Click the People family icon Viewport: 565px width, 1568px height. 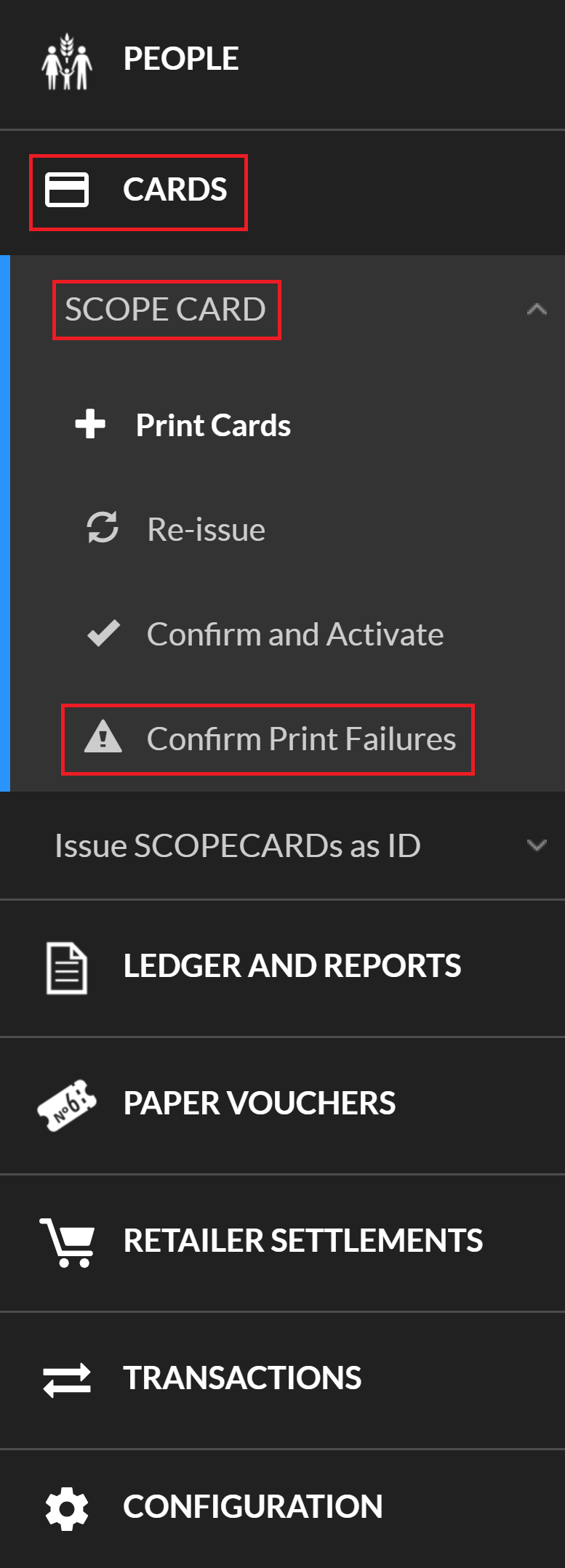[x=67, y=61]
